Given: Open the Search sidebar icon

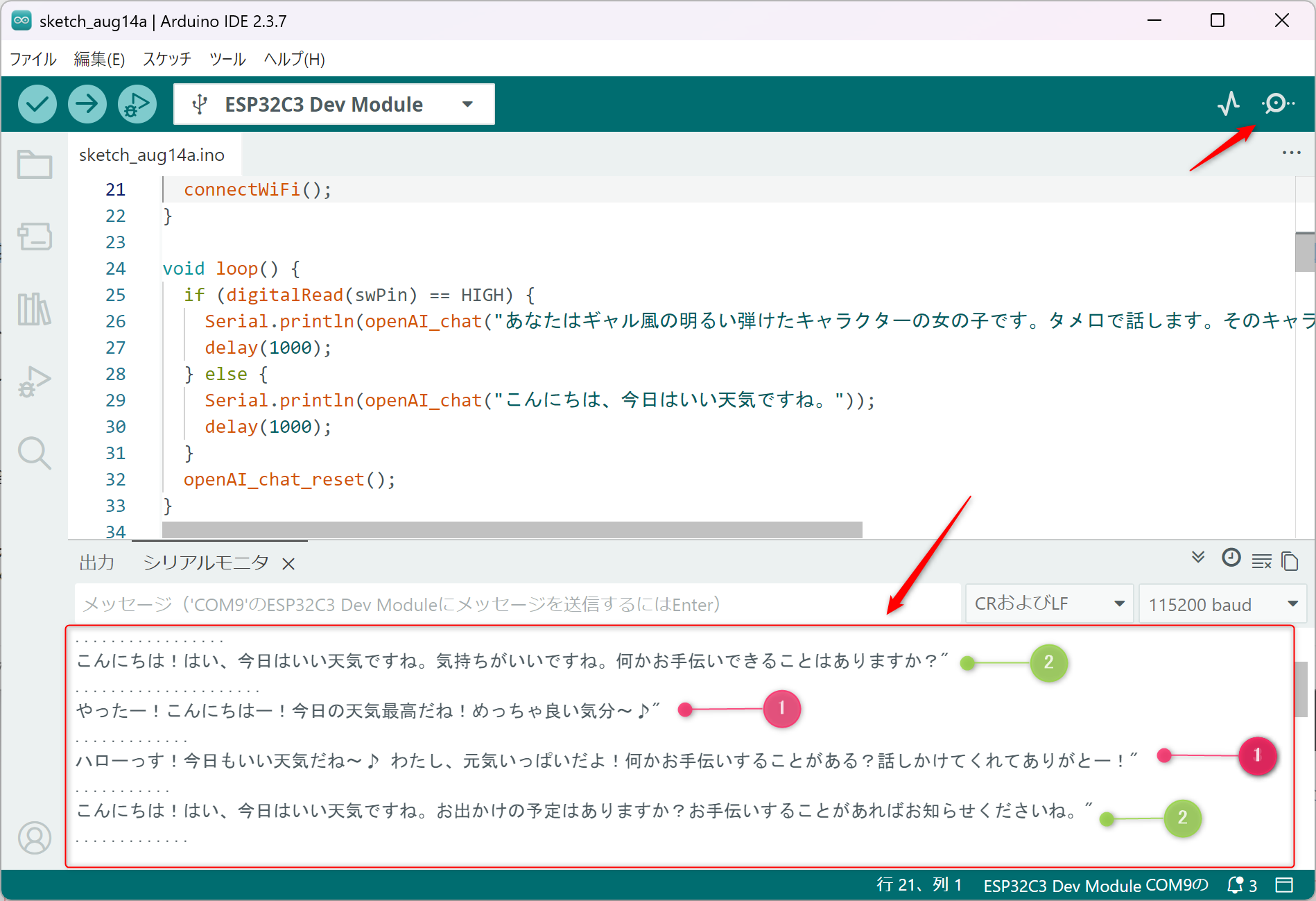Looking at the screenshot, I should click(x=35, y=453).
